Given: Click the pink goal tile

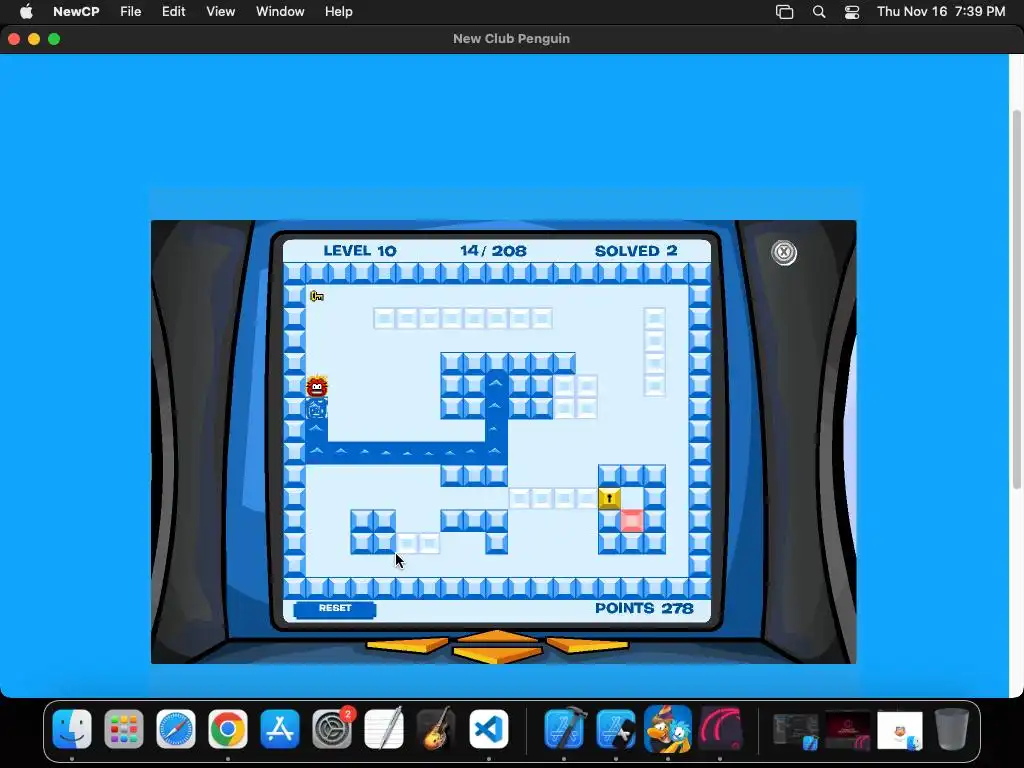Looking at the screenshot, I should click(632, 520).
